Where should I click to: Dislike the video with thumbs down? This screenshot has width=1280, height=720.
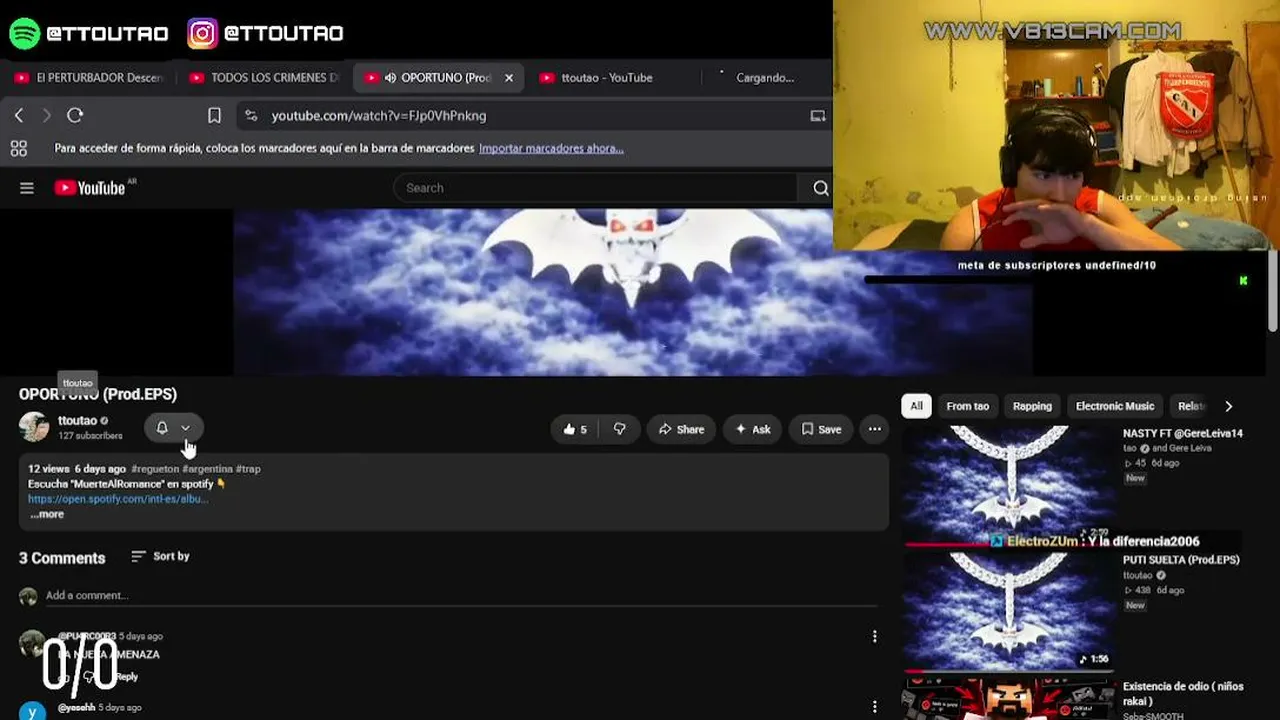click(620, 429)
